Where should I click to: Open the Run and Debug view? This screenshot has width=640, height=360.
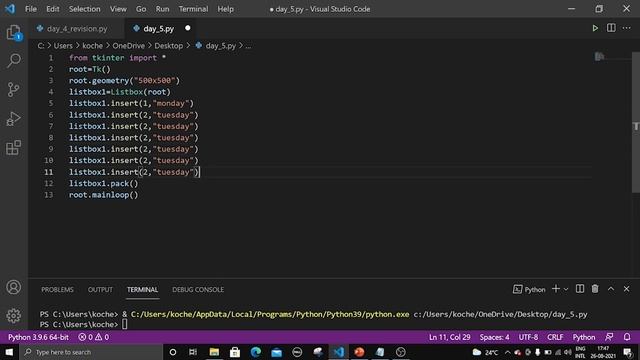(x=13, y=119)
